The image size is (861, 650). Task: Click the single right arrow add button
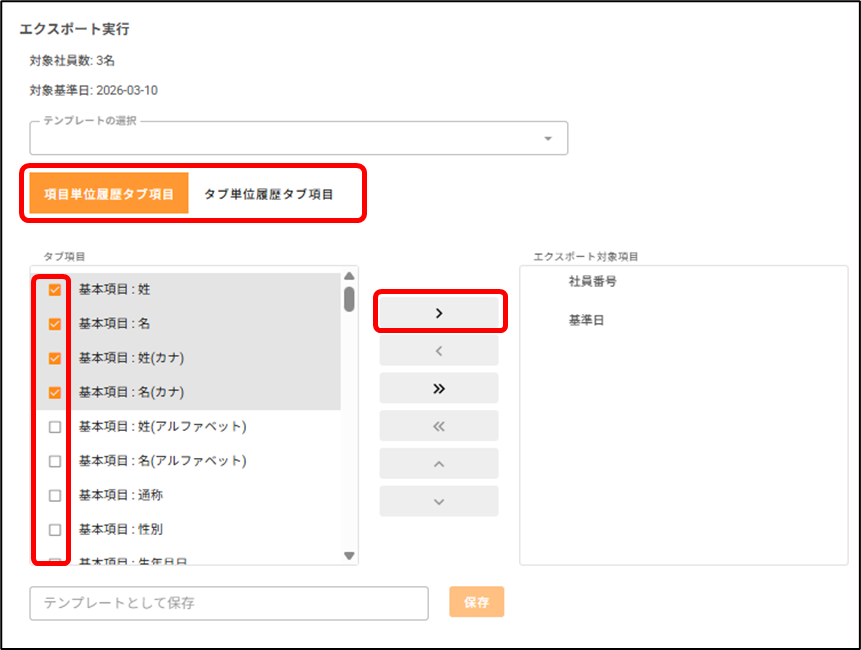point(438,313)
